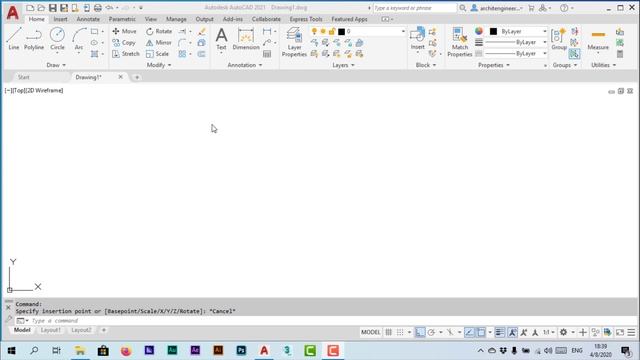Image resolution: width=640 pixels, height=360 pixels.
Task: Click the black layer color swatch
Action: pyautogui.click(x=341, y=31)
